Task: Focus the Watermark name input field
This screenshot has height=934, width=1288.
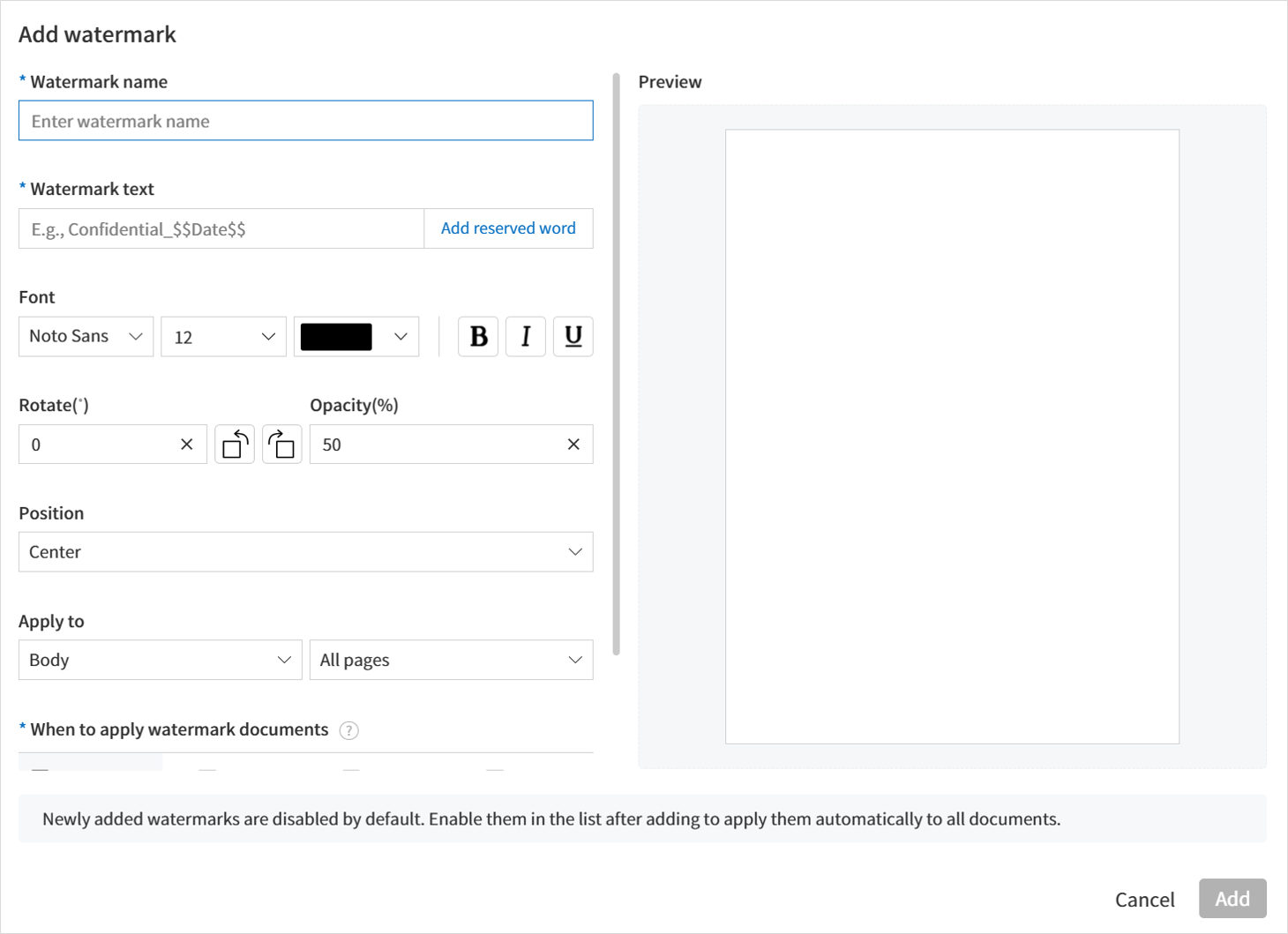Action: (x=305, y=121)
